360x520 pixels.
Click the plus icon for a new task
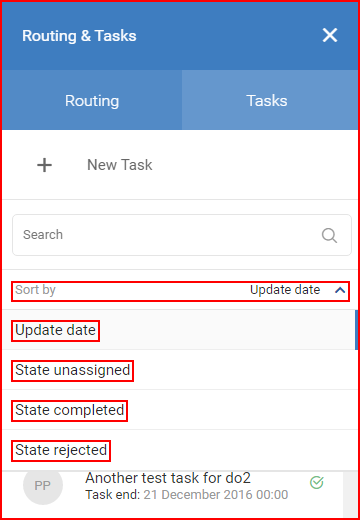[44, 165]
